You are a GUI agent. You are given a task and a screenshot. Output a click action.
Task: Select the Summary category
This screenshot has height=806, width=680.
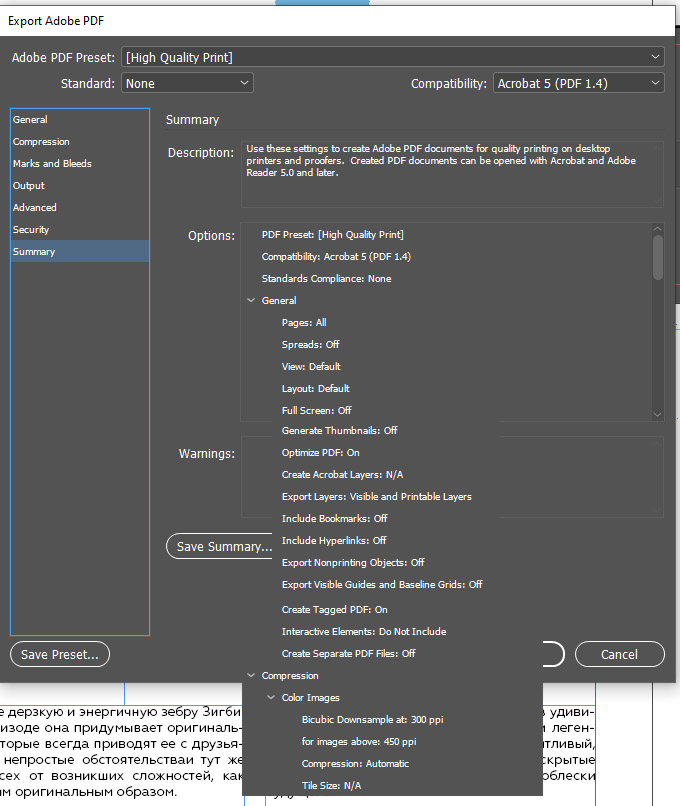tap(80, 251)
